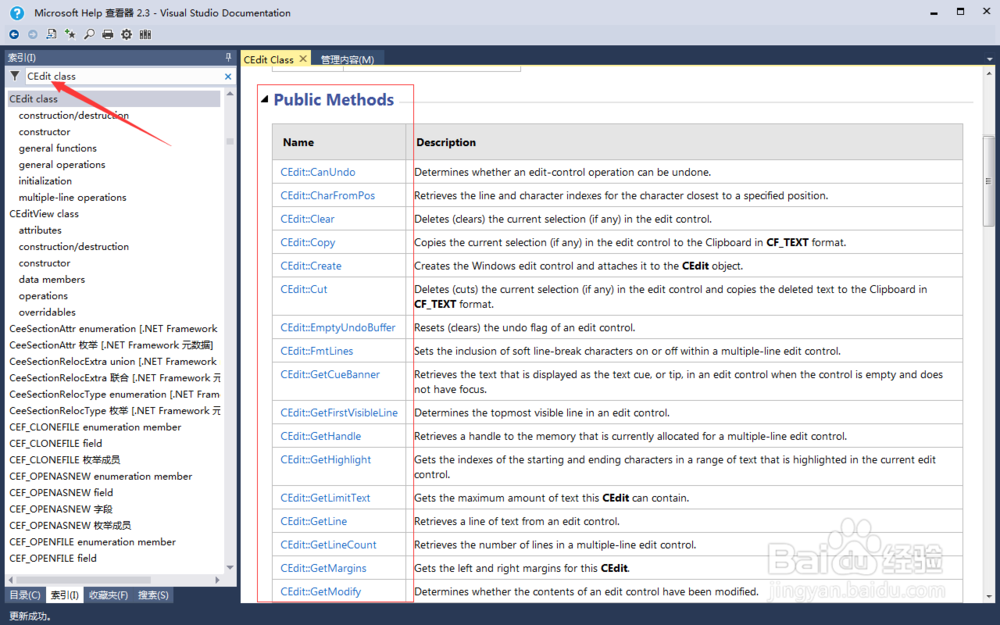Select CEF_CLONEFILE enumeration member entry
Viewport: 1000px width, 625px height.
point(95,427)
